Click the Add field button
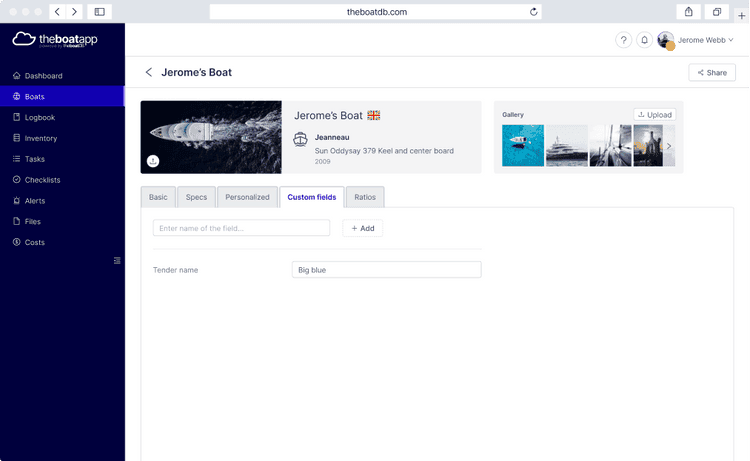The image size is (750, 461). (363, 228)
